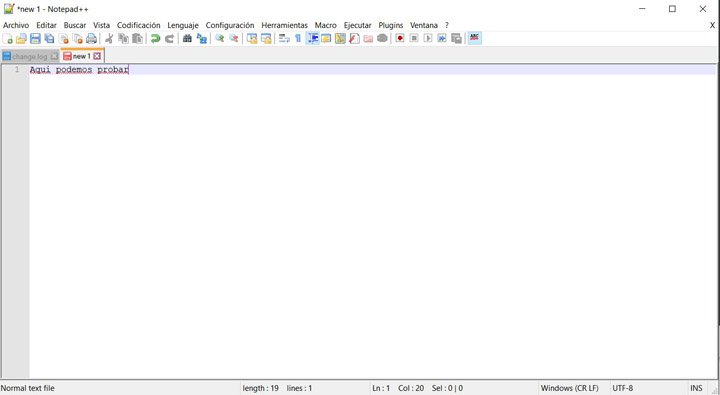Image resolution: width=720 pixels, height=395 pixels.
Task: Click the Redo arrow icon
Action: [169, 39]
